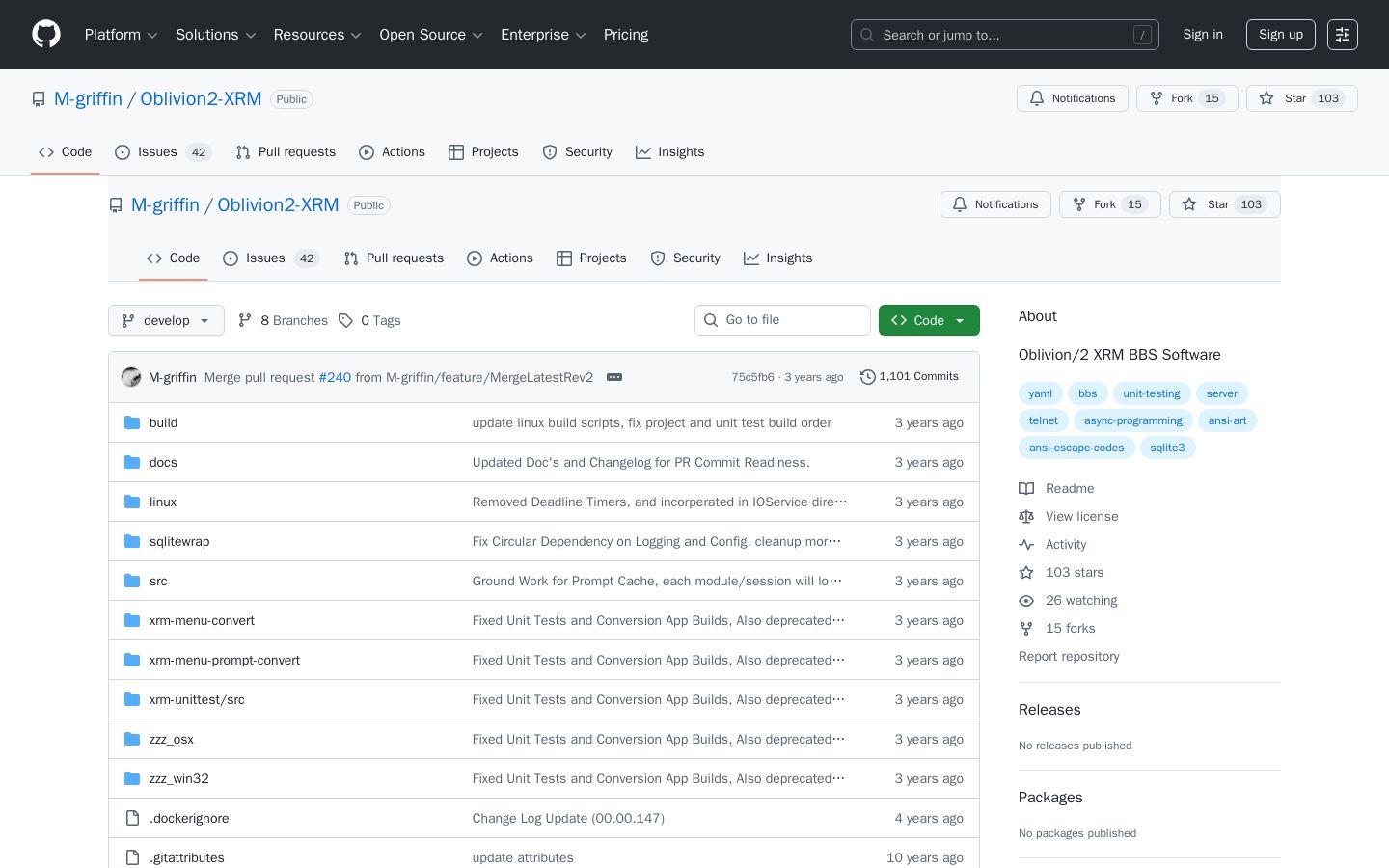This screenshot has width=1389, height=868.
Task: Click the Releases heading link
Action: 1049,710
